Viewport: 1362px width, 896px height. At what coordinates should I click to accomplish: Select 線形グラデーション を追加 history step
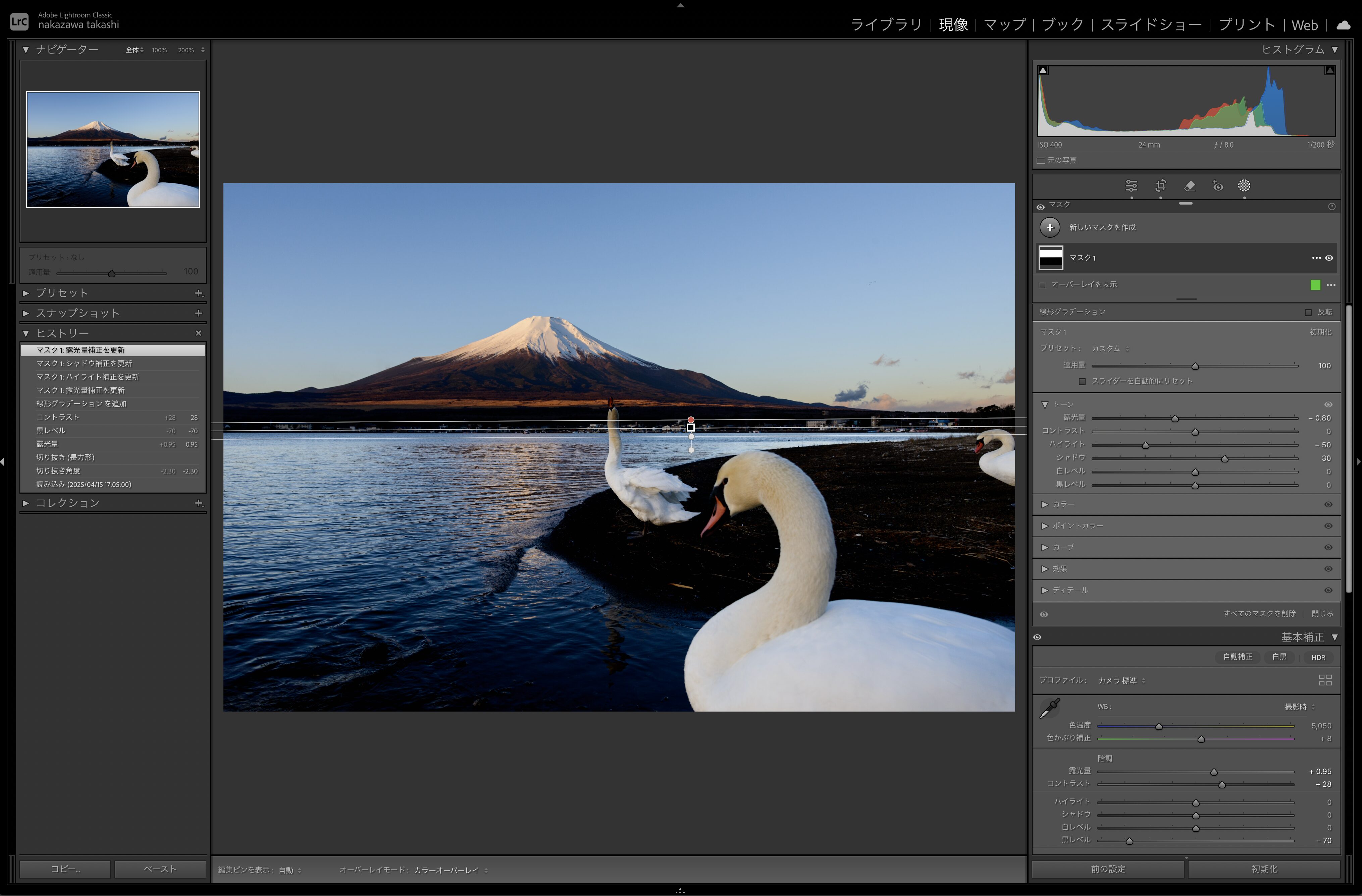[x=81, y=404]
